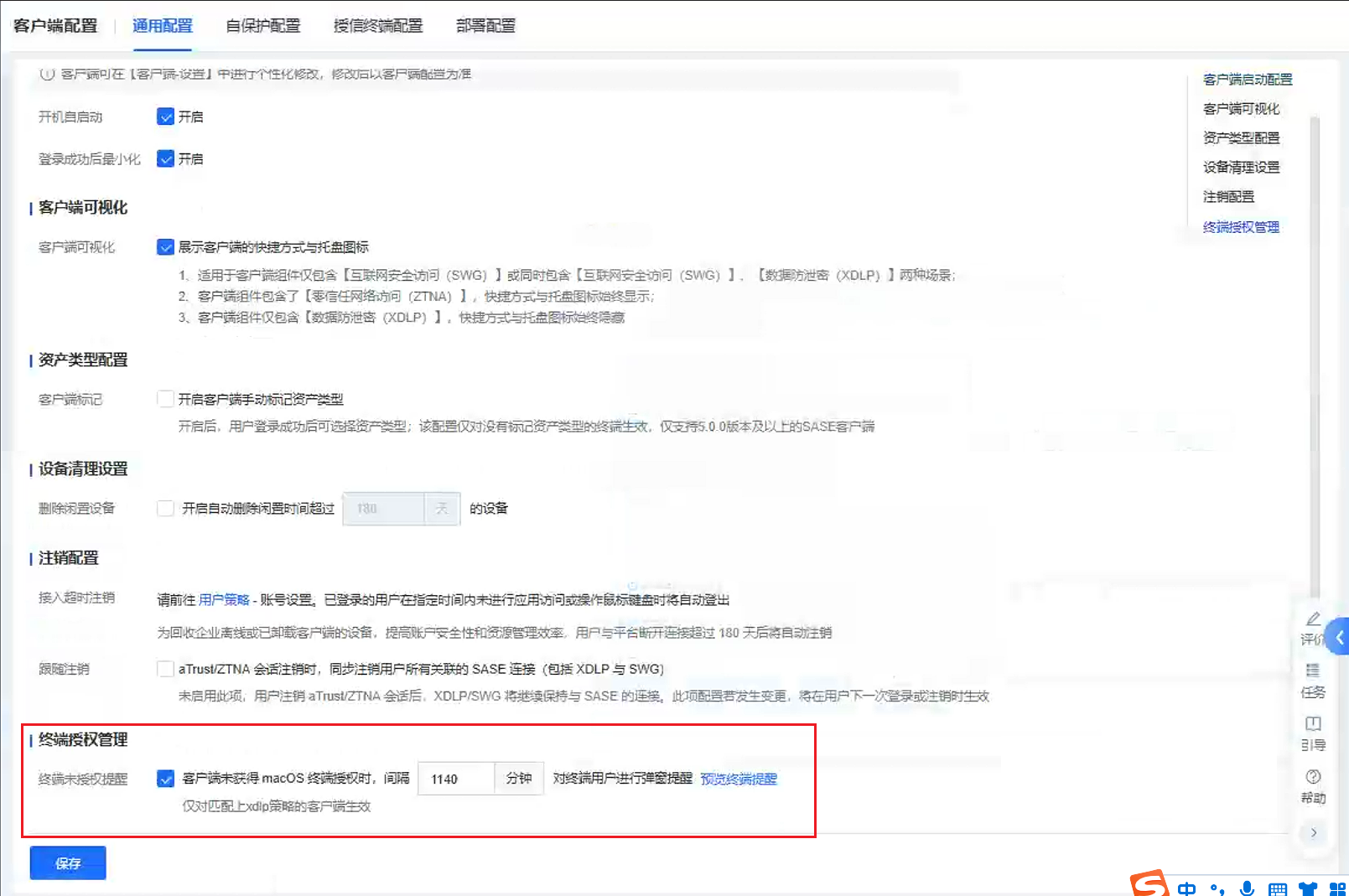Click the 分钟 unit label beside 1140

click(x=519, y=779)
